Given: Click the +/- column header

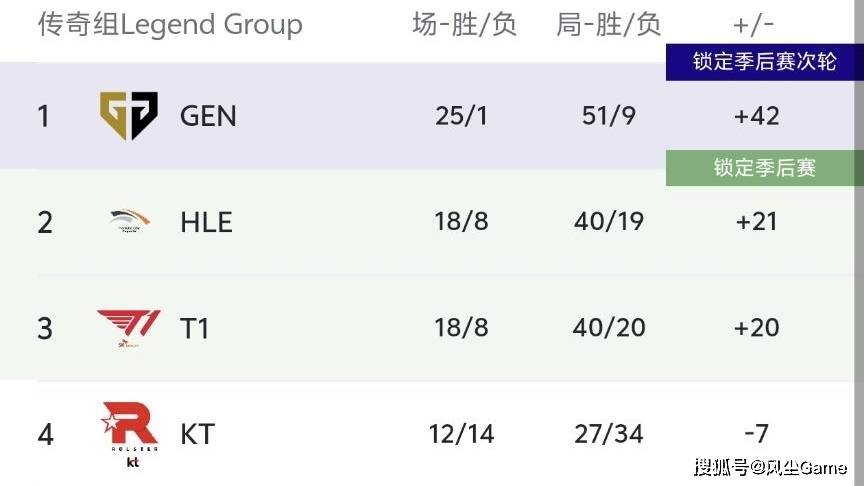Looking at the screenshot, I should 753,25.
